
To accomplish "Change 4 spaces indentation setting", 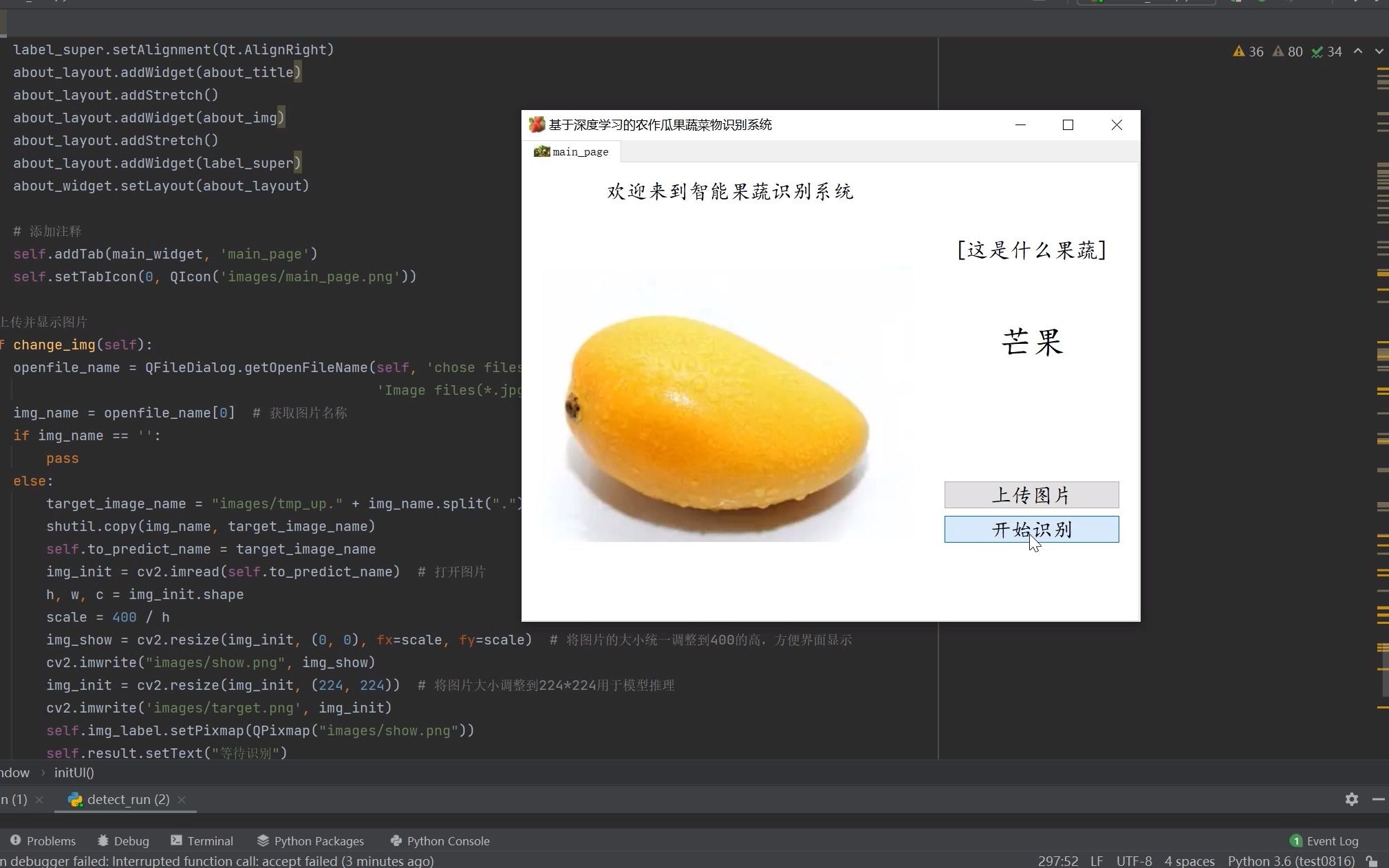I will coord(1189,861).
